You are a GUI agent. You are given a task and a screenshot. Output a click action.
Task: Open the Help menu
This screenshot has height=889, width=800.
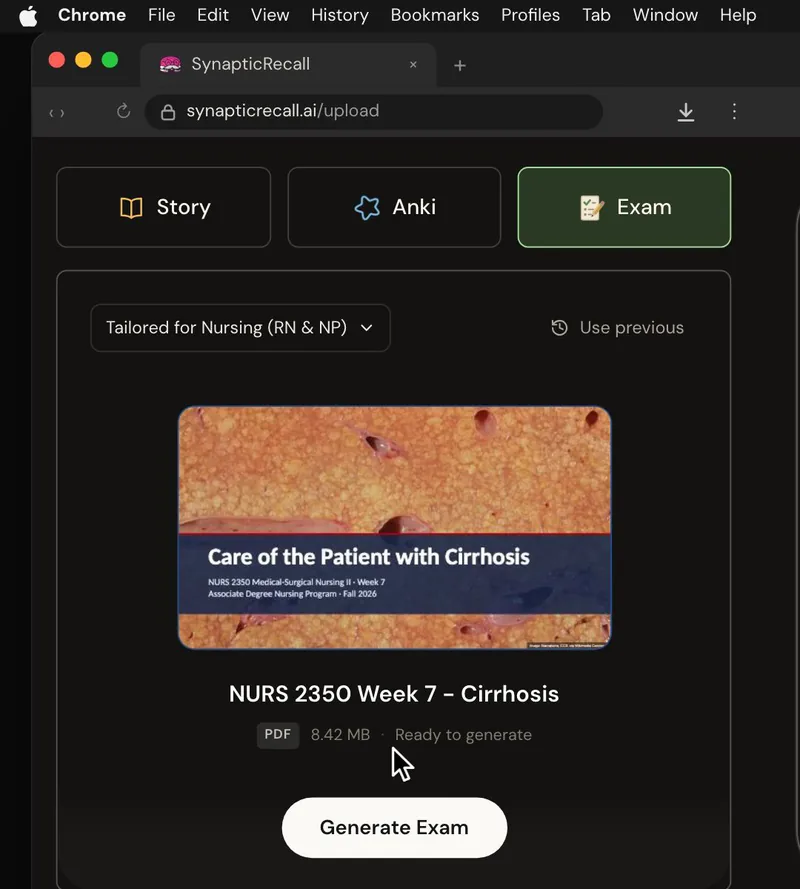click(738, 15)
